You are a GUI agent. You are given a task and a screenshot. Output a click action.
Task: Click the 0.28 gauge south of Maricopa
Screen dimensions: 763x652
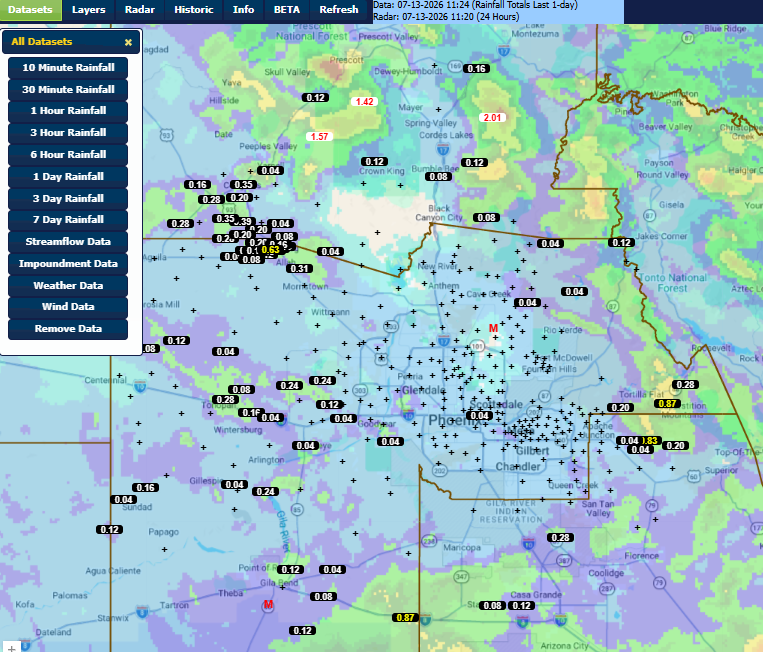coord(561,538)
